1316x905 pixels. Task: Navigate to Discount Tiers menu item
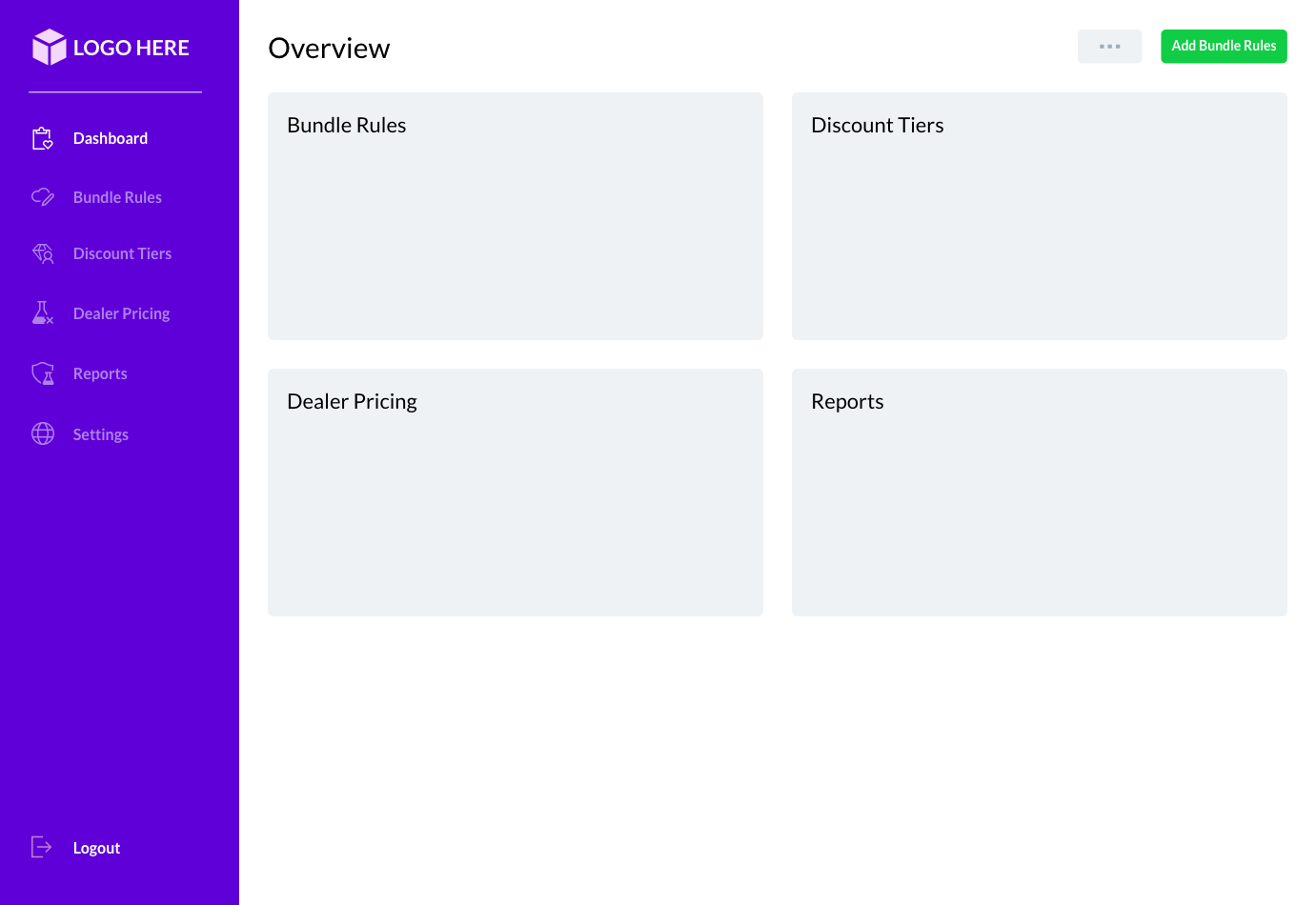click(122, 253)
